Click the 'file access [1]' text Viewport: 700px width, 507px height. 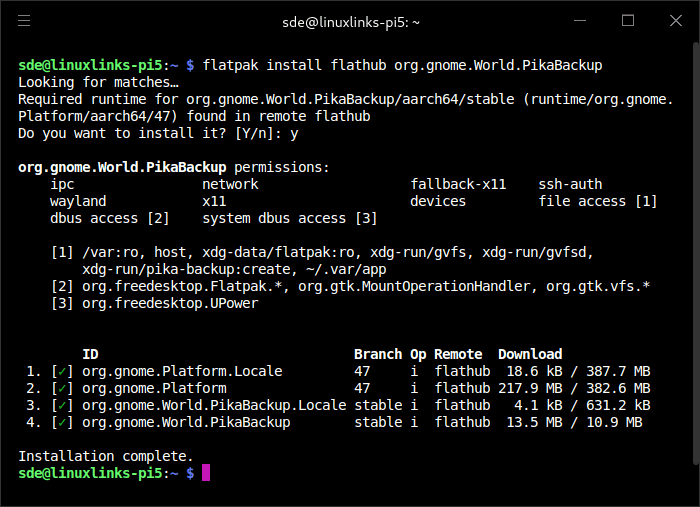598,201
